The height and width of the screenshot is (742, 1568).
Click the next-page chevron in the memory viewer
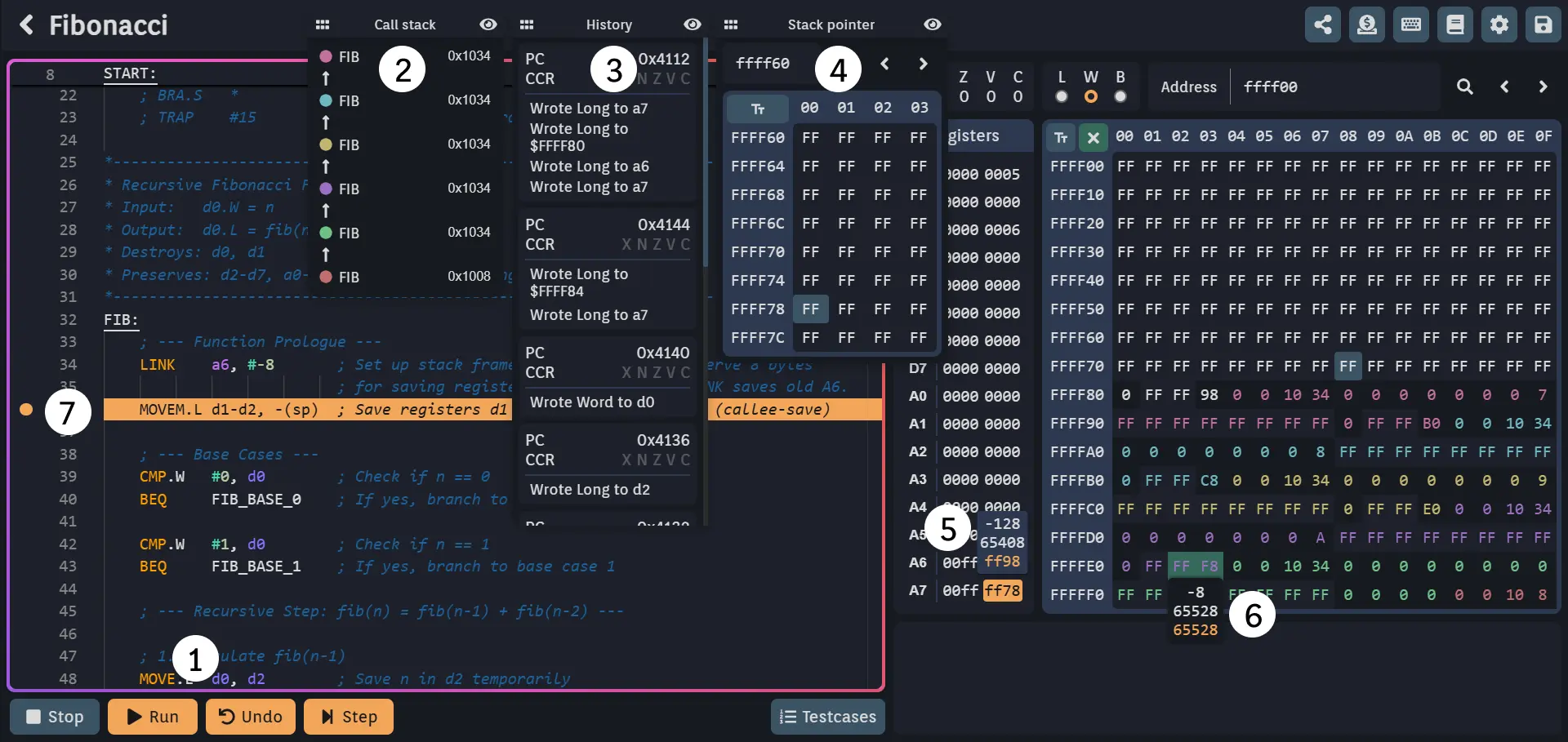click(1543, 87)
